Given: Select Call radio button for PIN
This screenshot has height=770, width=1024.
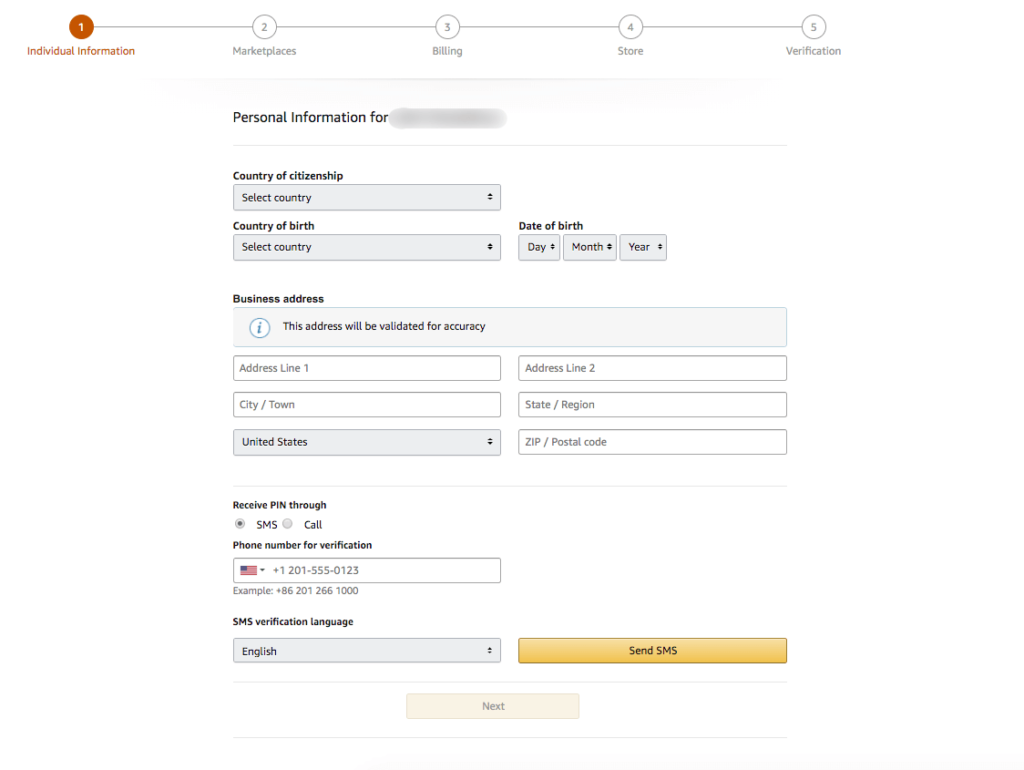Looking at the screenshot, I should (288, 524).
